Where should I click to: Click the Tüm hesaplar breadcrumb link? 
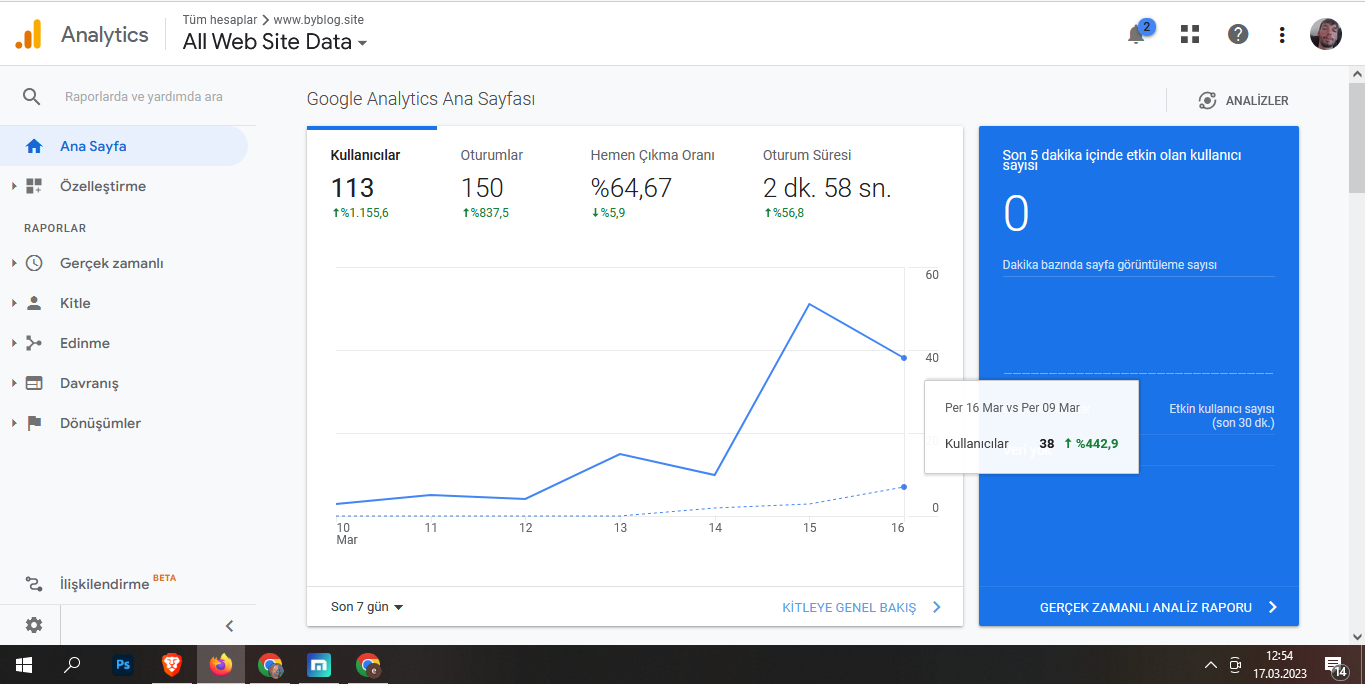tap(219, 19)
